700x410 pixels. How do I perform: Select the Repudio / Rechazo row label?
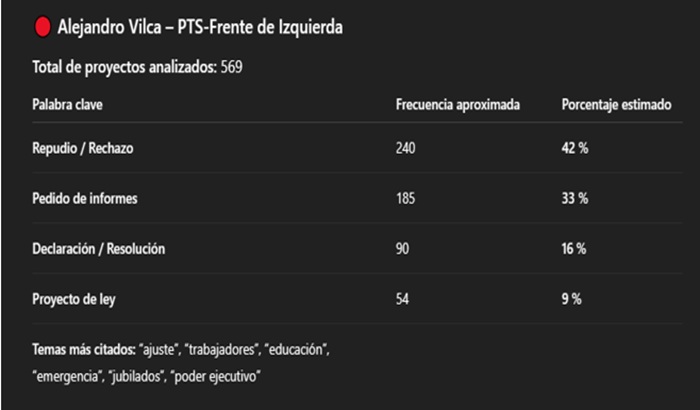[x=83, y=148]
